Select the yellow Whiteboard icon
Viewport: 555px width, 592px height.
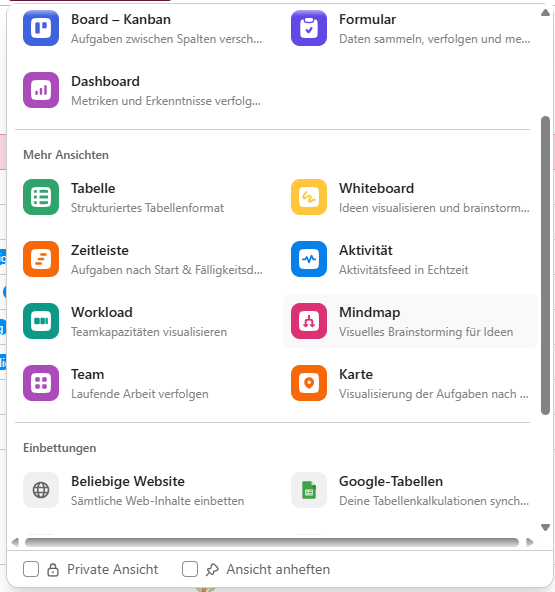309,197
